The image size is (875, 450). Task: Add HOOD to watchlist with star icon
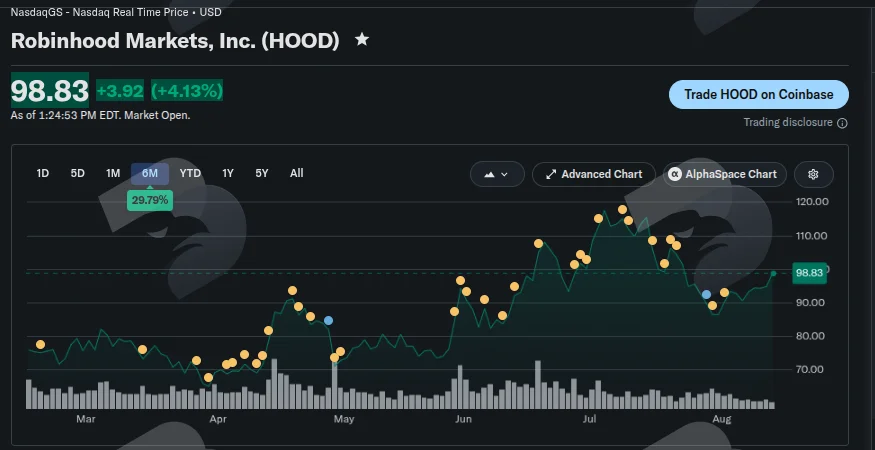362,40
